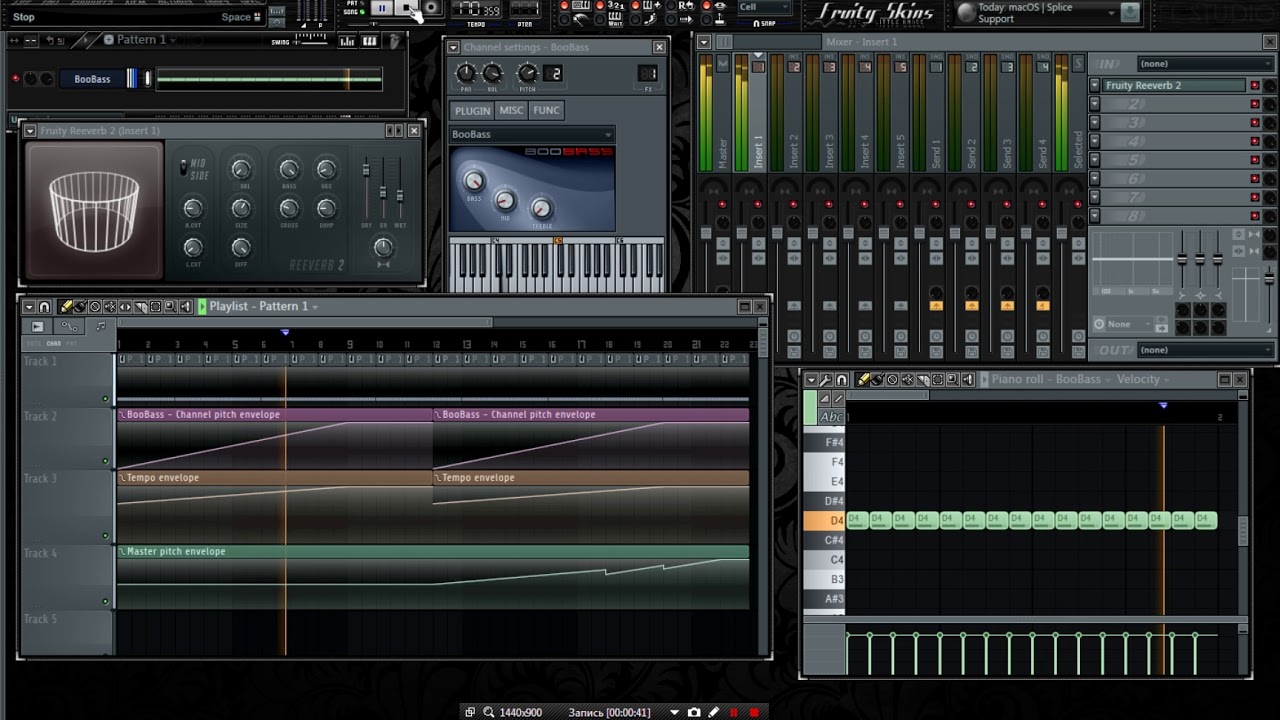Open the Playlist notes tab
The height and width of the screenshot is (720, 1280).
tap(100, 327)
